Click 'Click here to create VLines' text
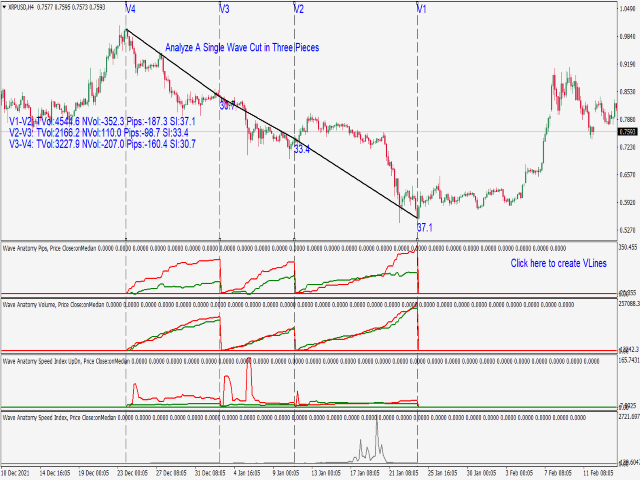640x480 pixels. pyautogui.click(x=558, y=263)
